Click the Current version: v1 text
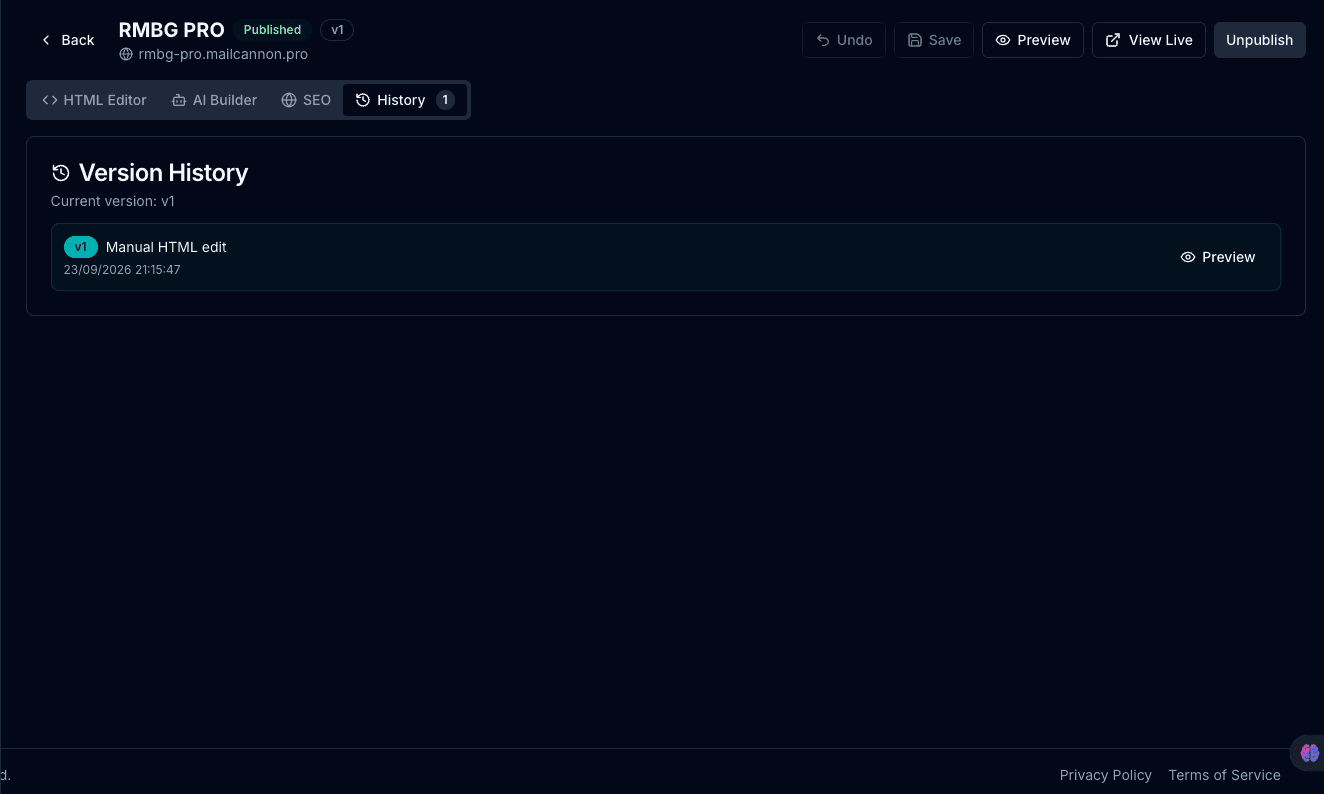The height and width of the screenshot is (794, 1324). (113, 201)
